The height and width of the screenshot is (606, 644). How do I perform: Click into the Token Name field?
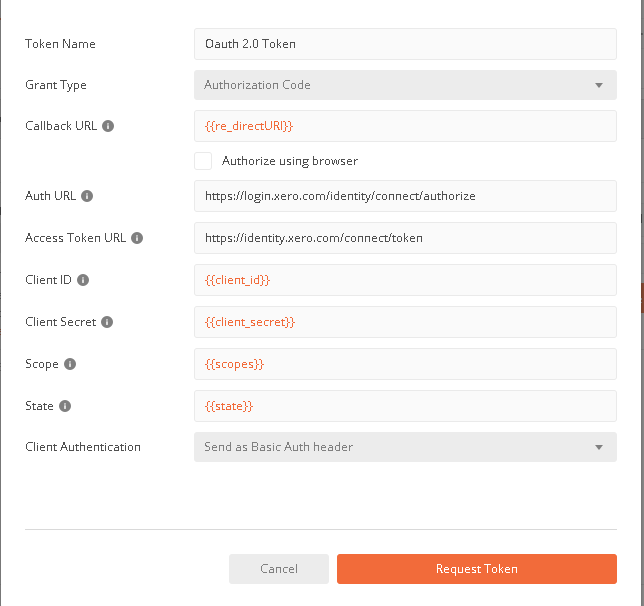pyautogui.click(x=404, y=44)
